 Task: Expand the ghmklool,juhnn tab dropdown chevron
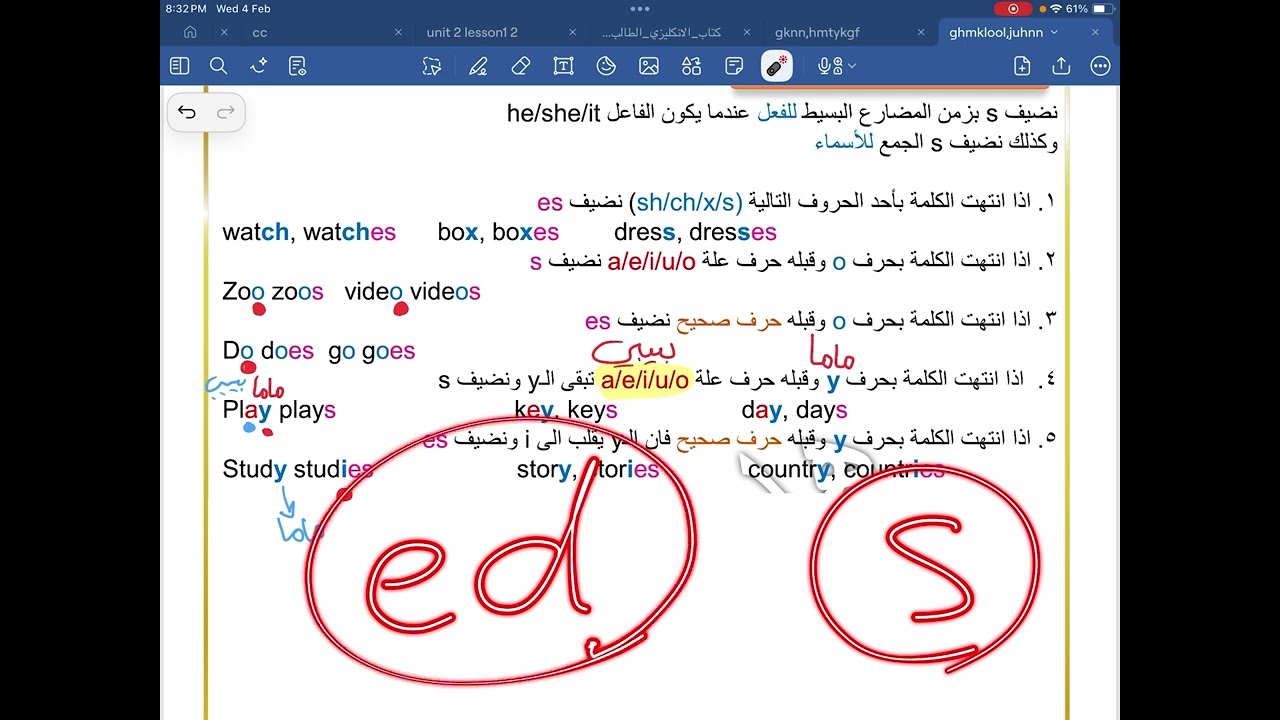pyautogui.click(x=1054, y=32)
